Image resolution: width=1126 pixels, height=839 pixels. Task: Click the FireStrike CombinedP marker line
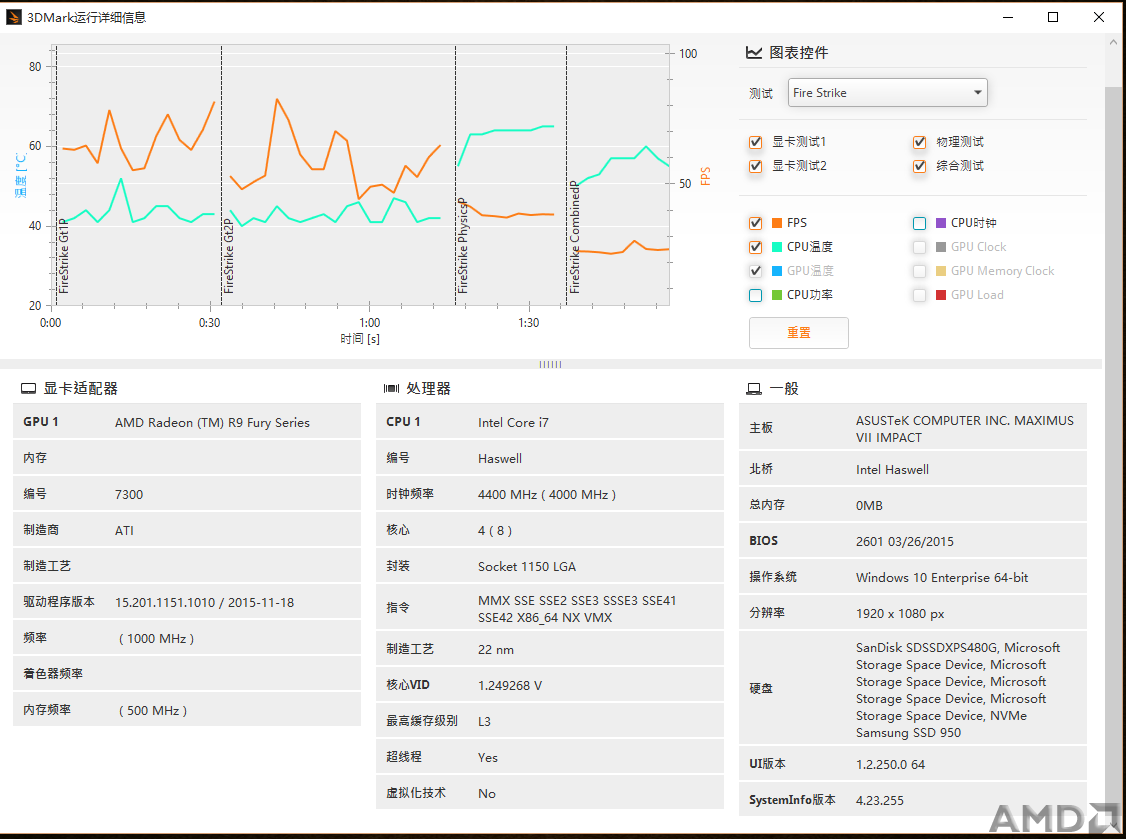pos(567,176)
